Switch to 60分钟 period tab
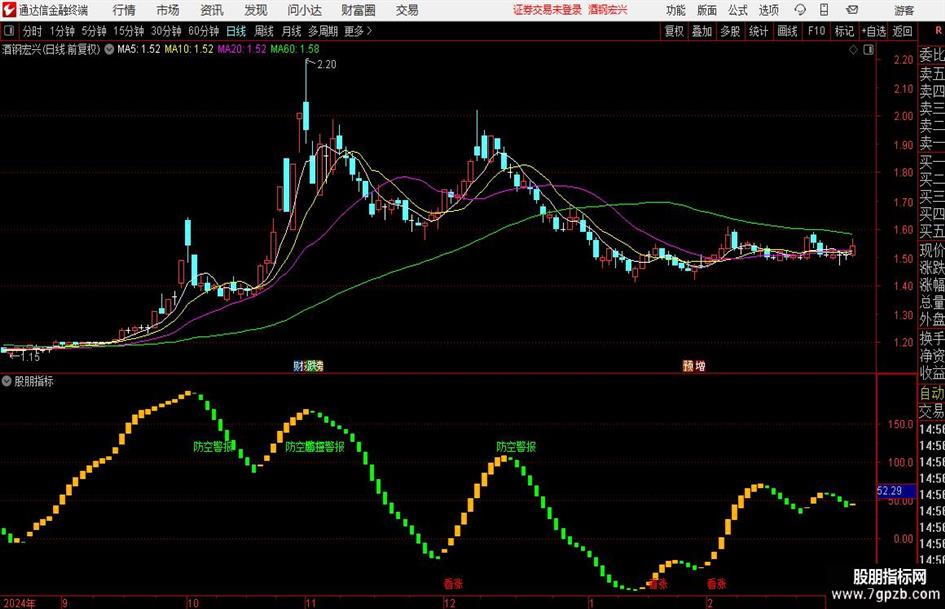Viewport: 945px width, 609px height. (204, 31)
